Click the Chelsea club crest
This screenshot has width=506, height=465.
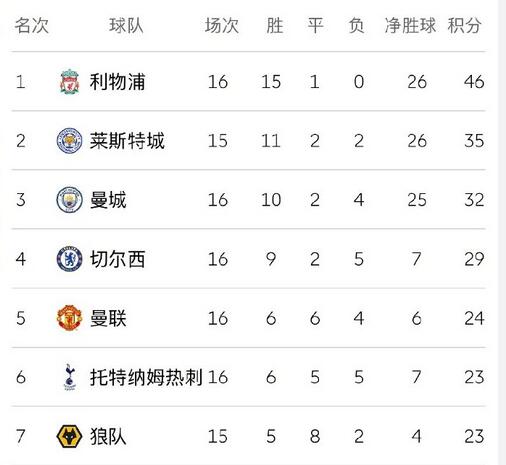point(69,259)
